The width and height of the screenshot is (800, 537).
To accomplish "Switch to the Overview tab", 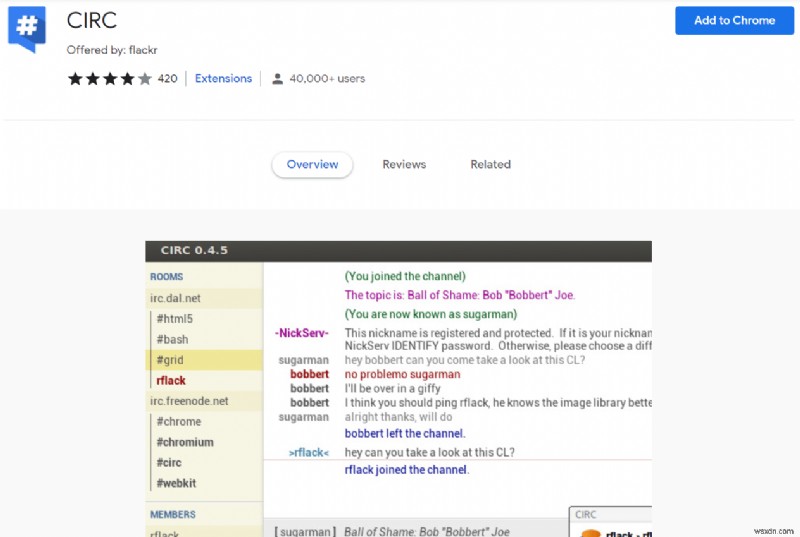I will tap(312, 164).
